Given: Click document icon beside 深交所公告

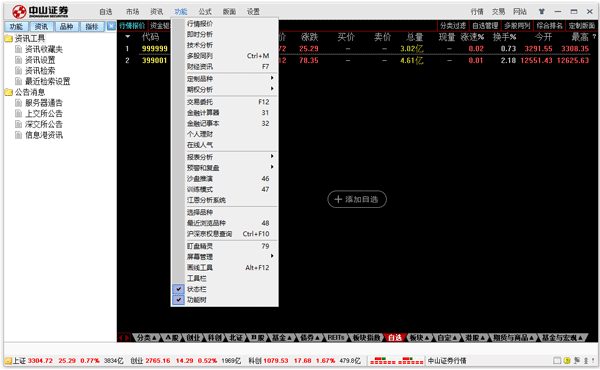Looking at the screenshot, I should 18,124.
